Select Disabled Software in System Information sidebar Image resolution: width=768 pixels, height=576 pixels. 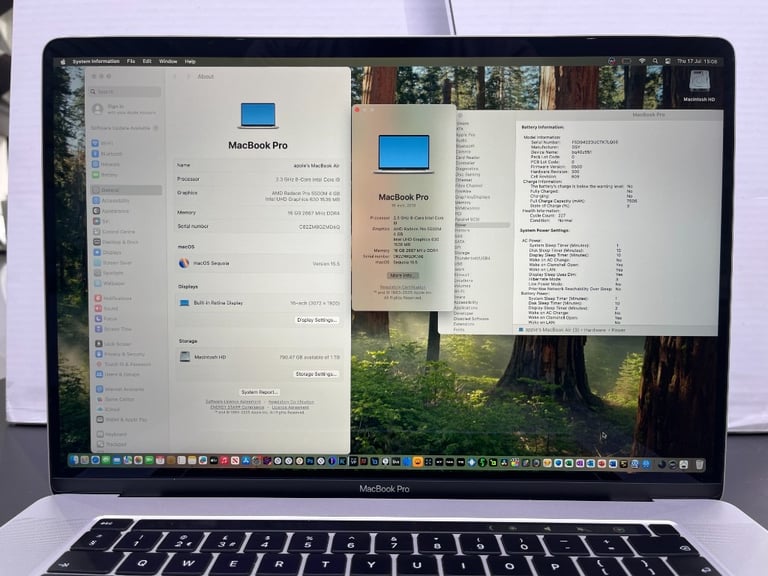click(471, 318)
